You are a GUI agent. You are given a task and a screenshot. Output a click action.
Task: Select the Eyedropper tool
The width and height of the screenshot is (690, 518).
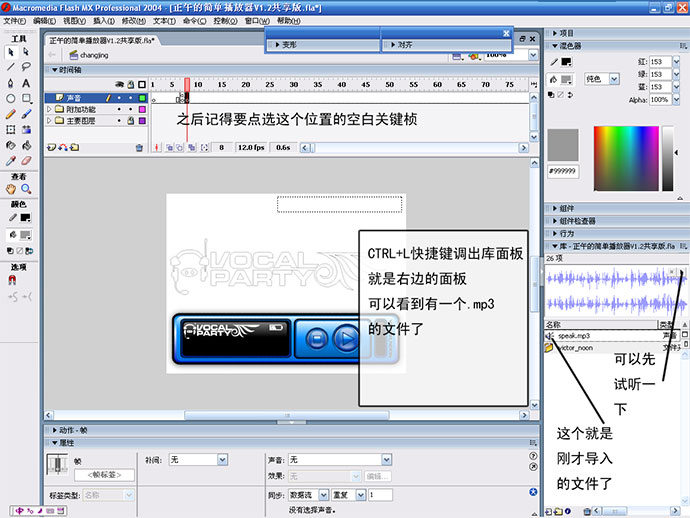tap(11, 161)
